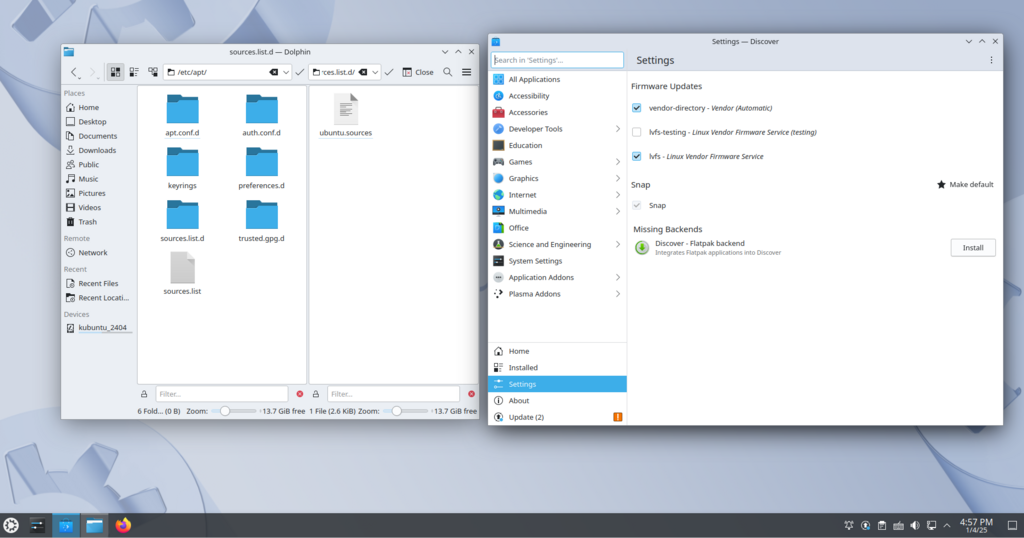The height and width of the screenshot is (538, 1024).
Task: Toggle lock on right pane filter bar
Action: 316,394
